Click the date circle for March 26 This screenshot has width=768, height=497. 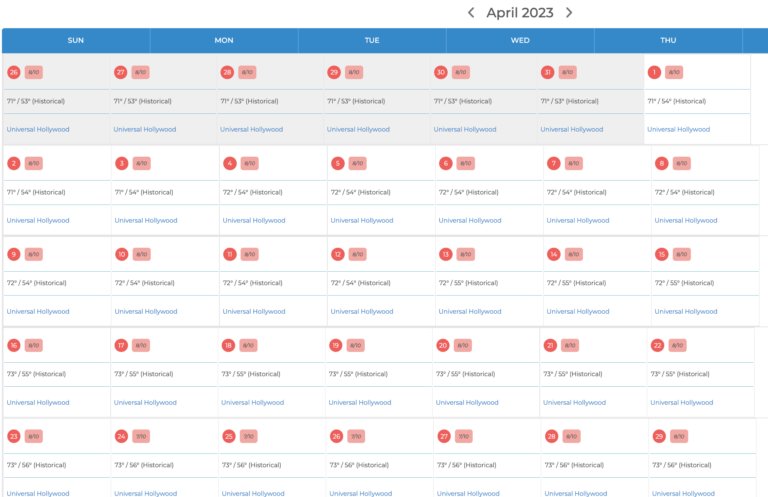click(14, 72)
